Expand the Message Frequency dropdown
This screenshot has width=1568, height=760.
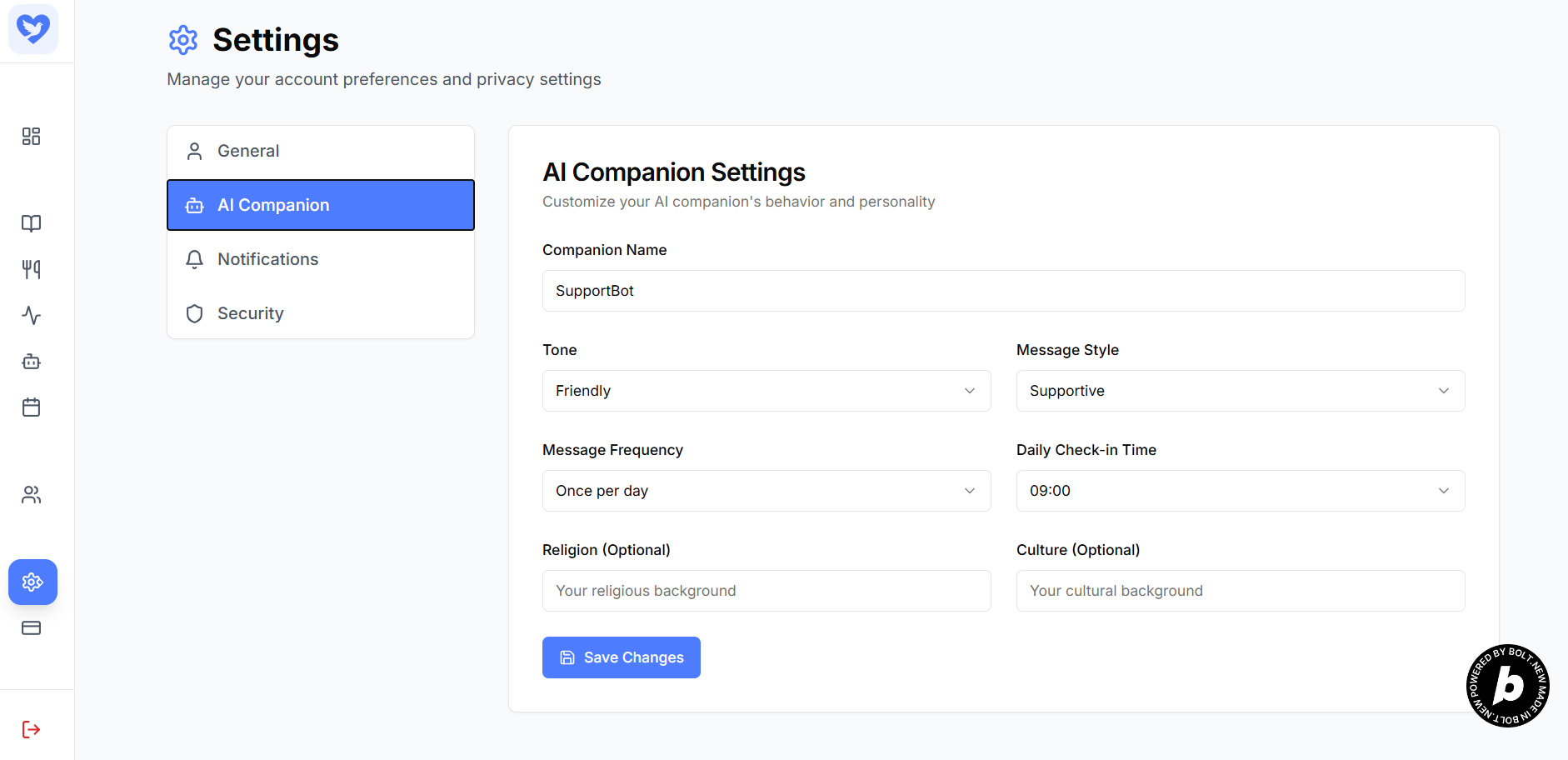tap(767, 491)
